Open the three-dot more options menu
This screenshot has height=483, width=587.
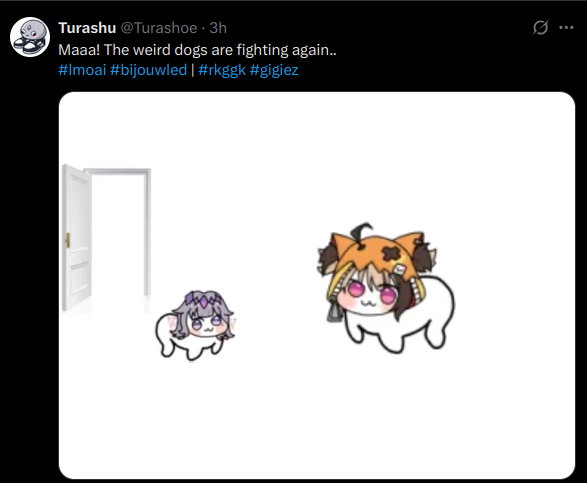click(566, 27)
